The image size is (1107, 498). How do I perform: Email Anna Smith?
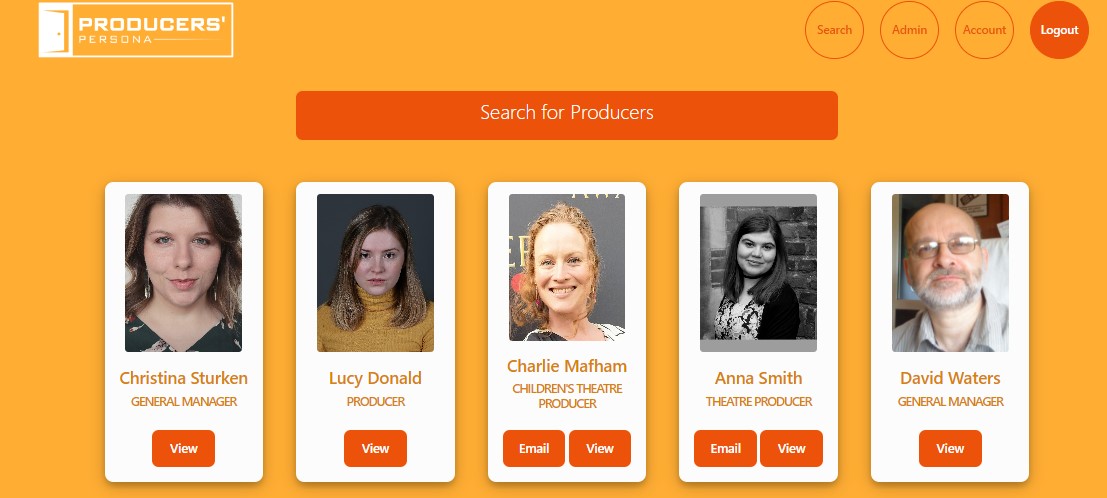pyautogui.click(x=725, y=449)
